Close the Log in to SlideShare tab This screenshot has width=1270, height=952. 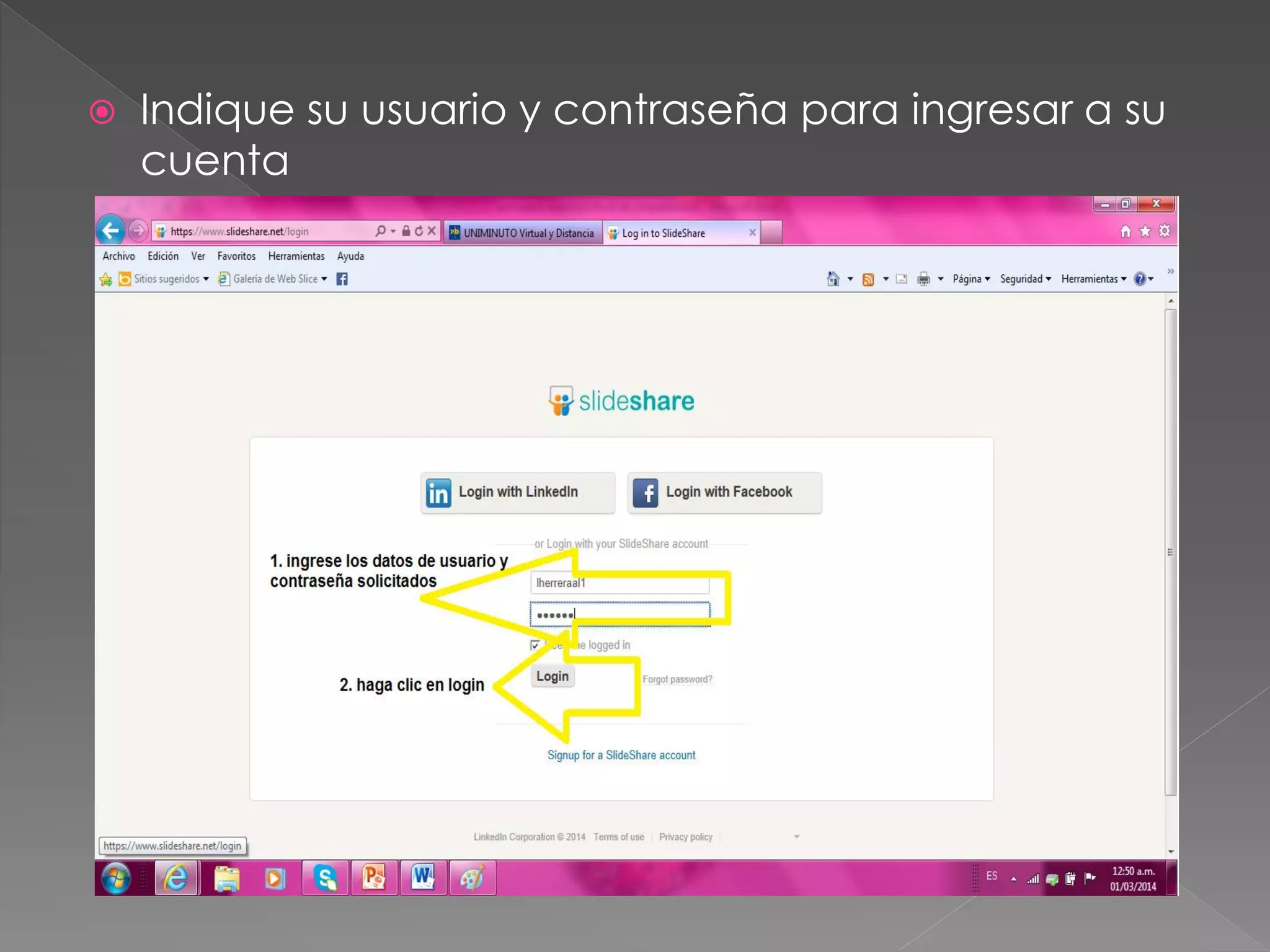click(752, 232)
